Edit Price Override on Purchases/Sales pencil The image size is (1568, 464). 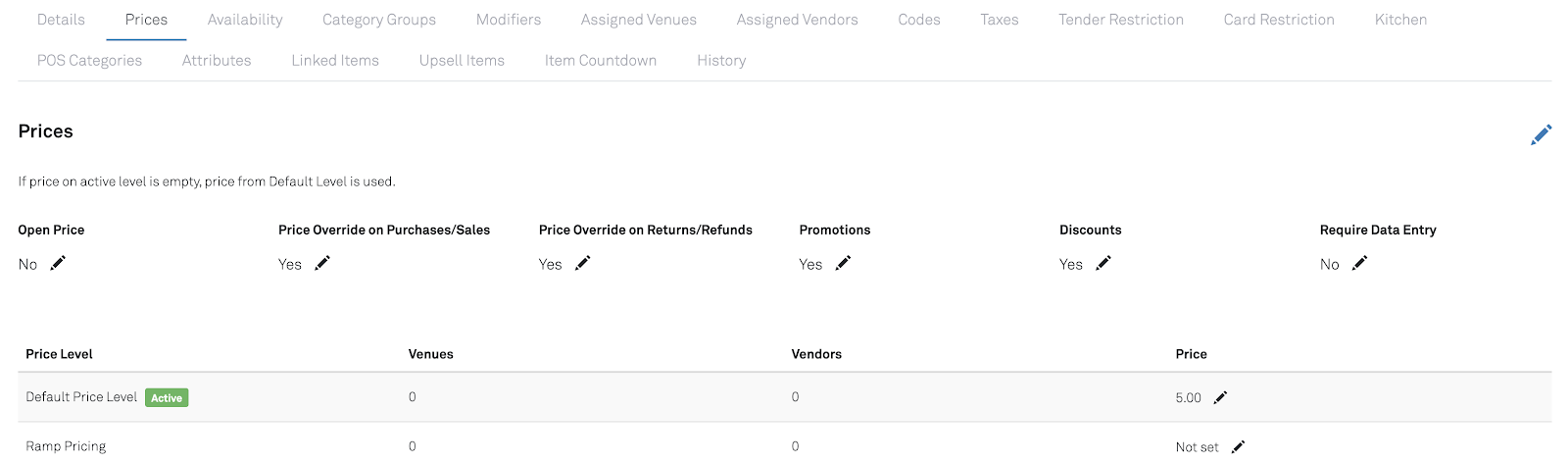pos(322,263)
